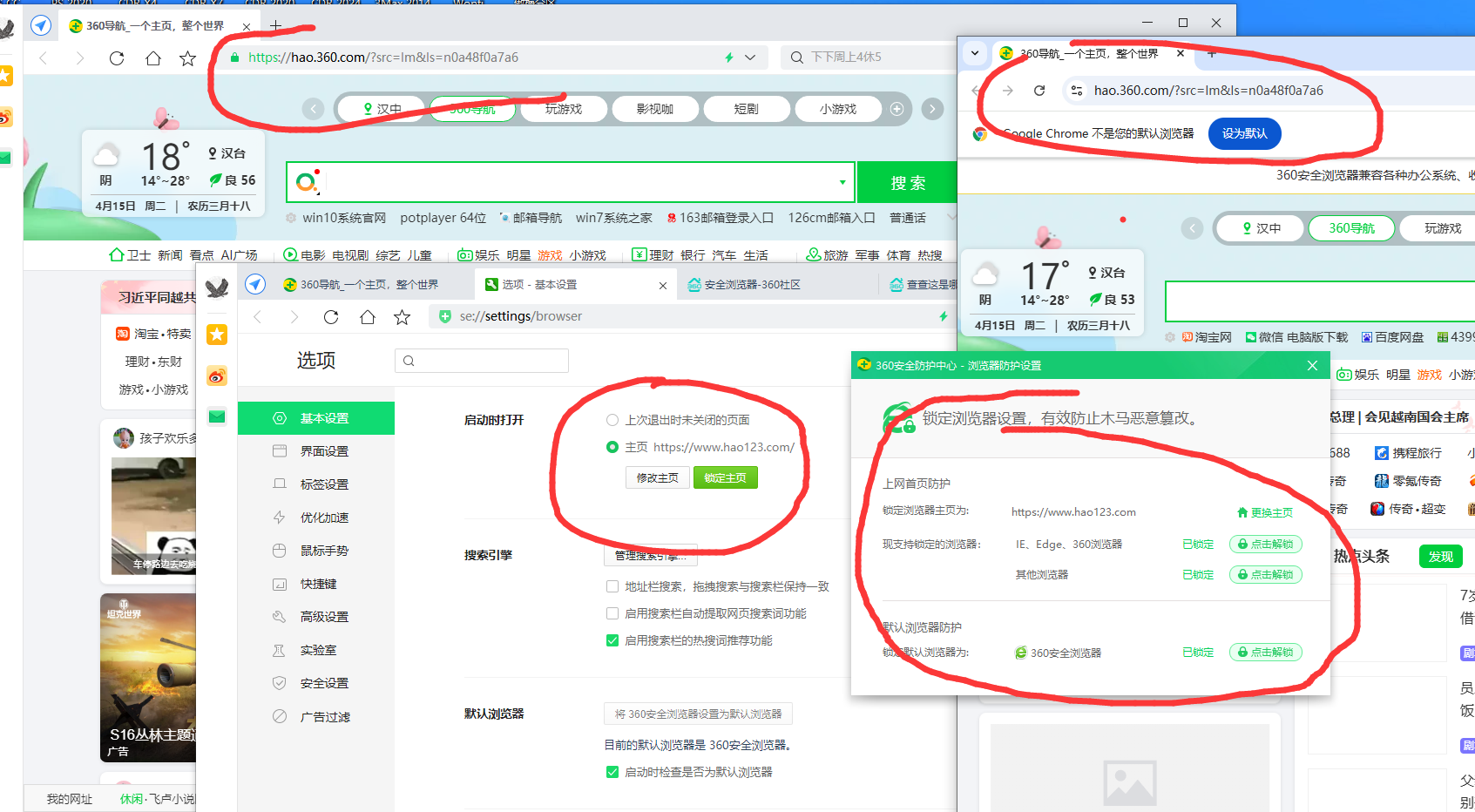Click forward arrow in Chrome window
The width and height of the screenshot is (1475, 812).
(1008, 91)
